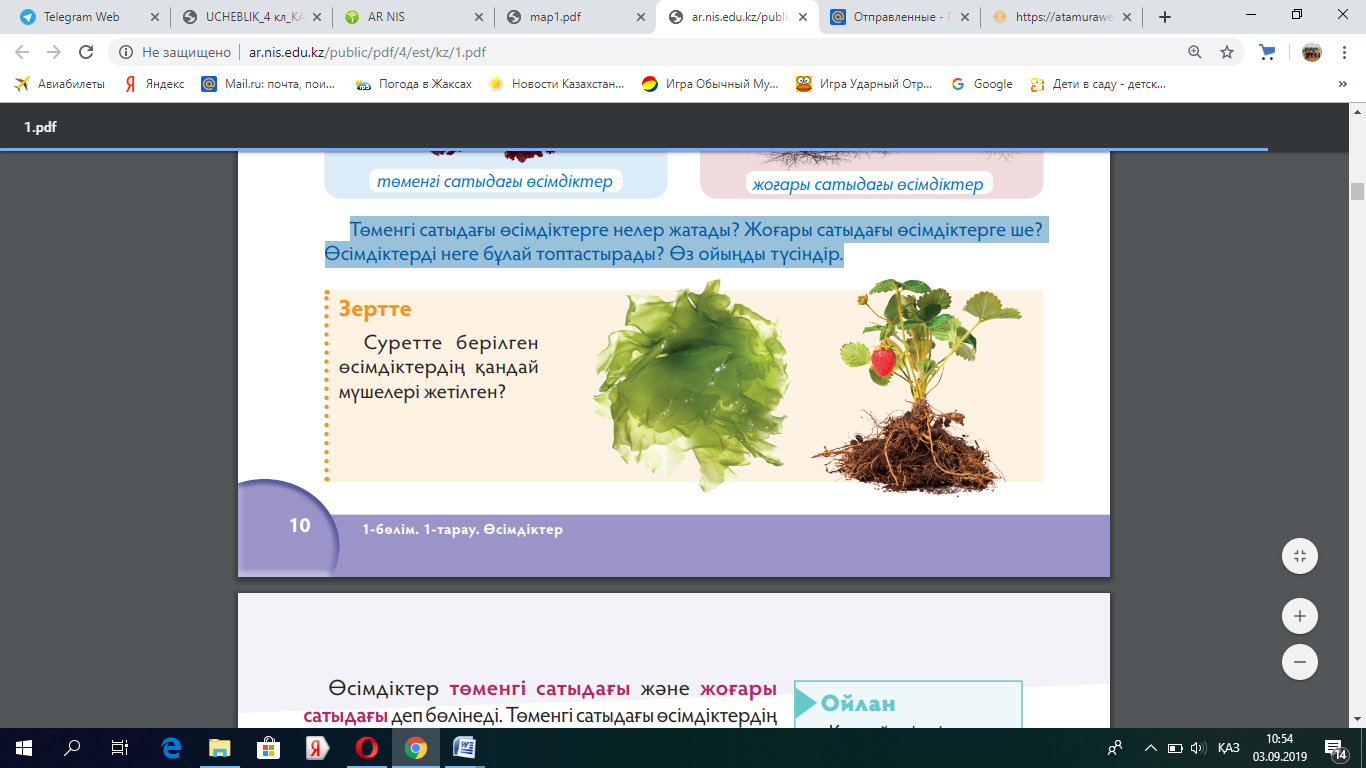Open the People icon in the taskbar
This screenshot has width=1366, height=768.
(1115, 748)
